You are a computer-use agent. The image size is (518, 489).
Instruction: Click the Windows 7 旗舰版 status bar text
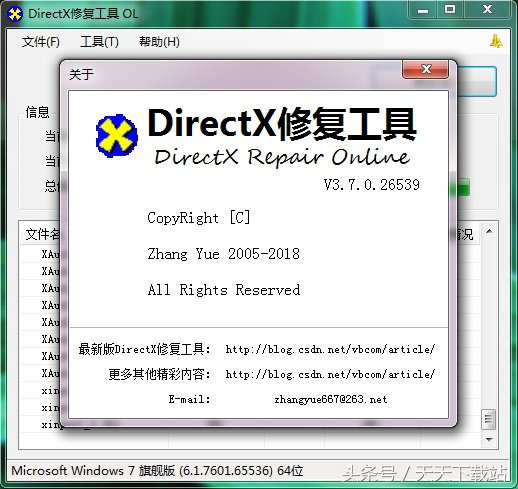(157, 471)
